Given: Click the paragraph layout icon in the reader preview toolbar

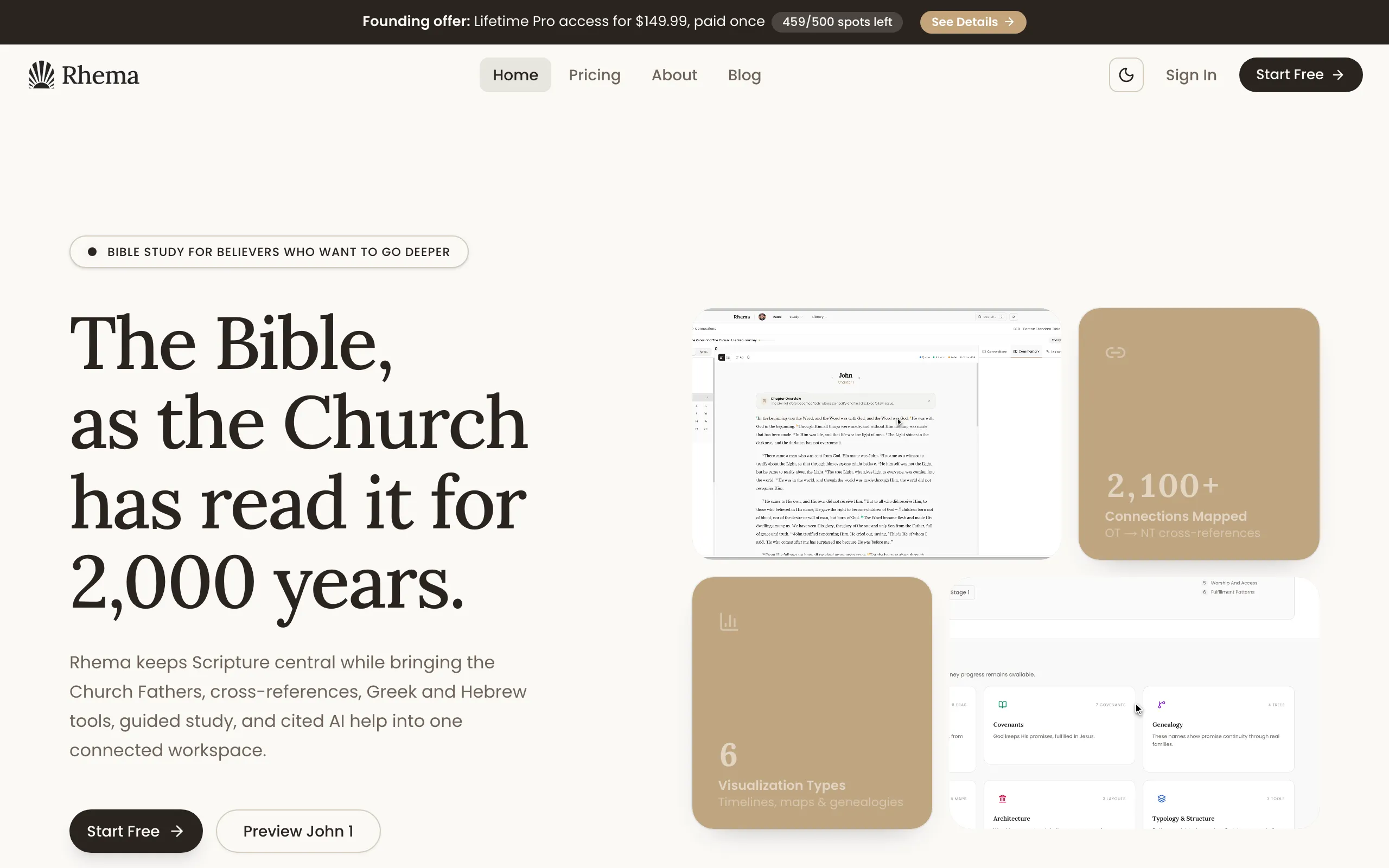Looking at the screenshot, I should click(722, 357).
